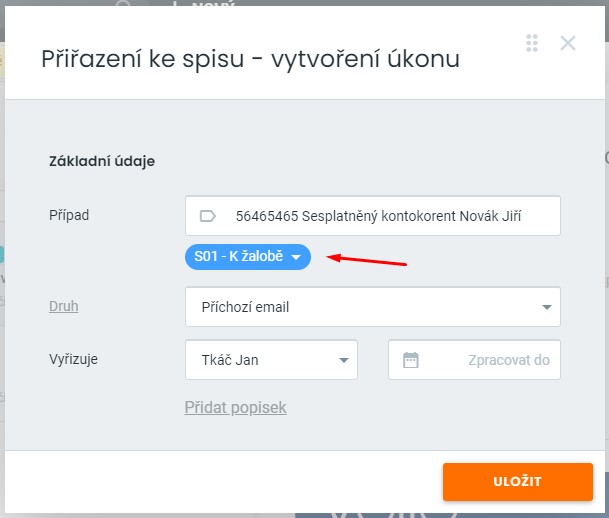609x518 pixels.
Task: Click the Příchozí email text in Druh
Action: click(243, 307)
